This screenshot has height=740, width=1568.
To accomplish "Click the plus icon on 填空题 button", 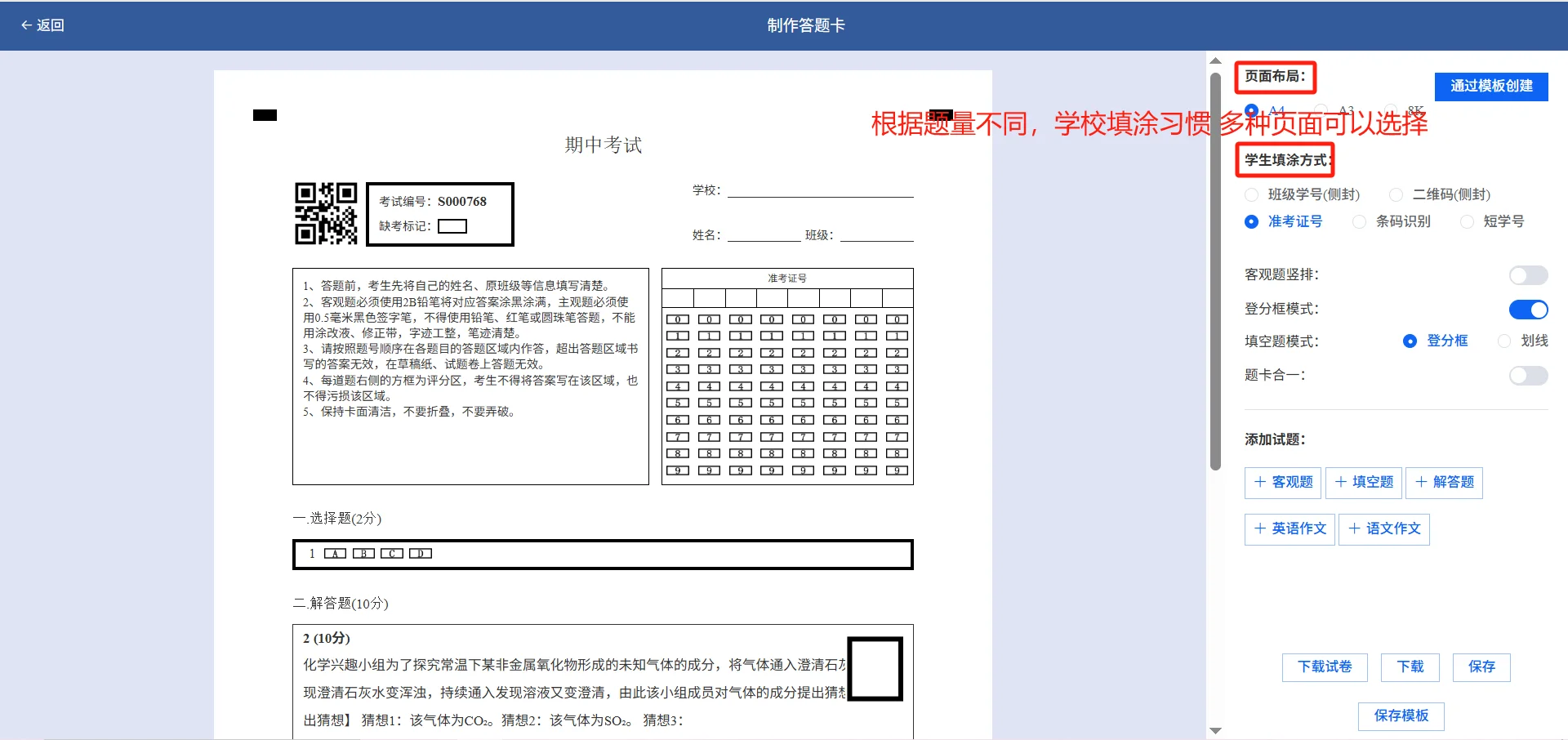I will pos(1340,483).
